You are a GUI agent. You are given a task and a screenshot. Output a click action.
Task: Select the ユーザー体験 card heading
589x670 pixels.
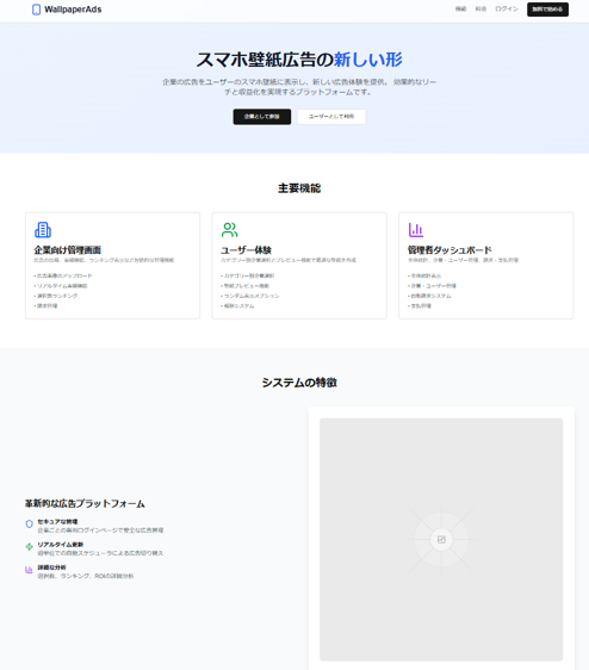tap(246, 250)
